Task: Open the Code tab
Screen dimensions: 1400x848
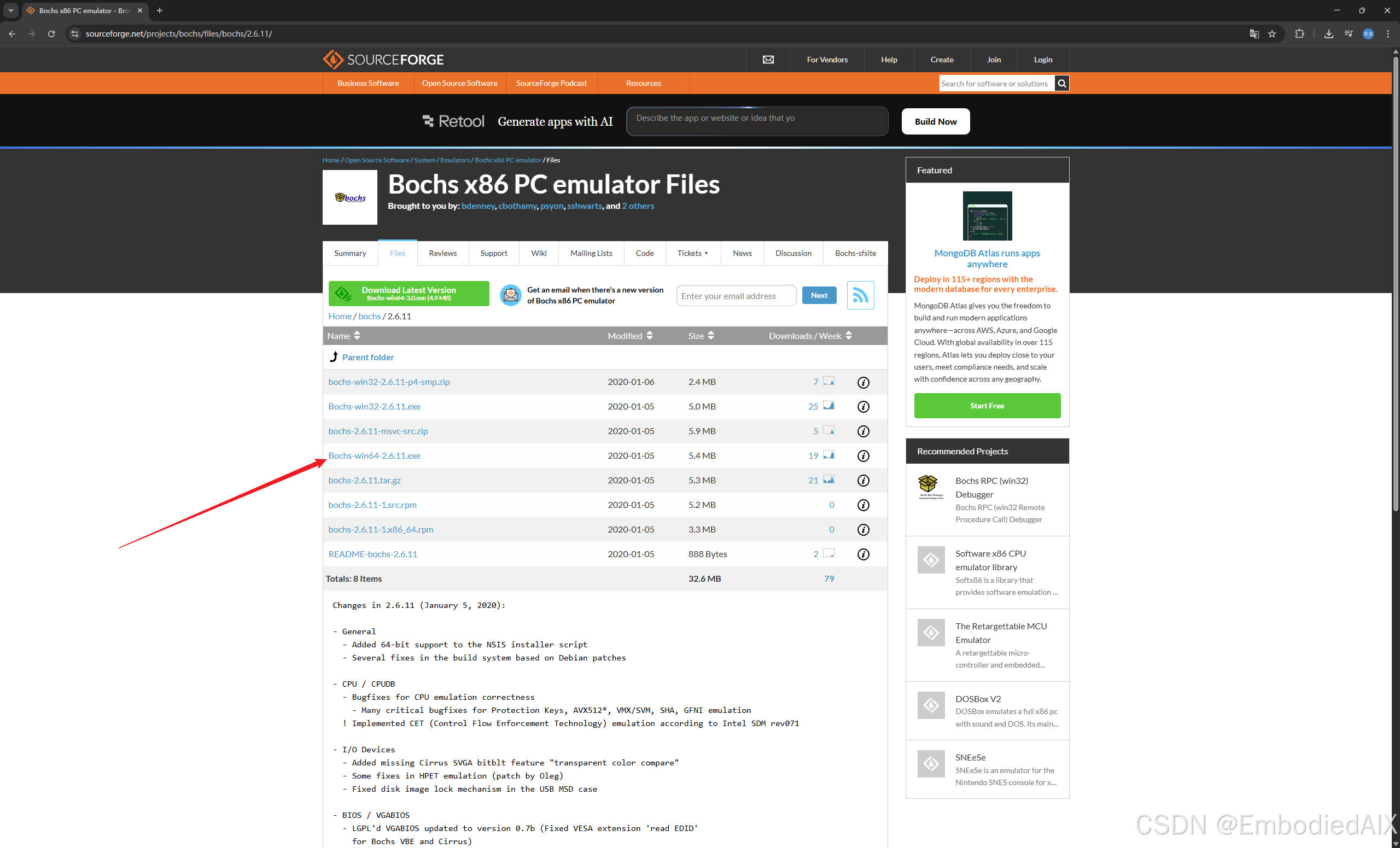Action: 644,253
